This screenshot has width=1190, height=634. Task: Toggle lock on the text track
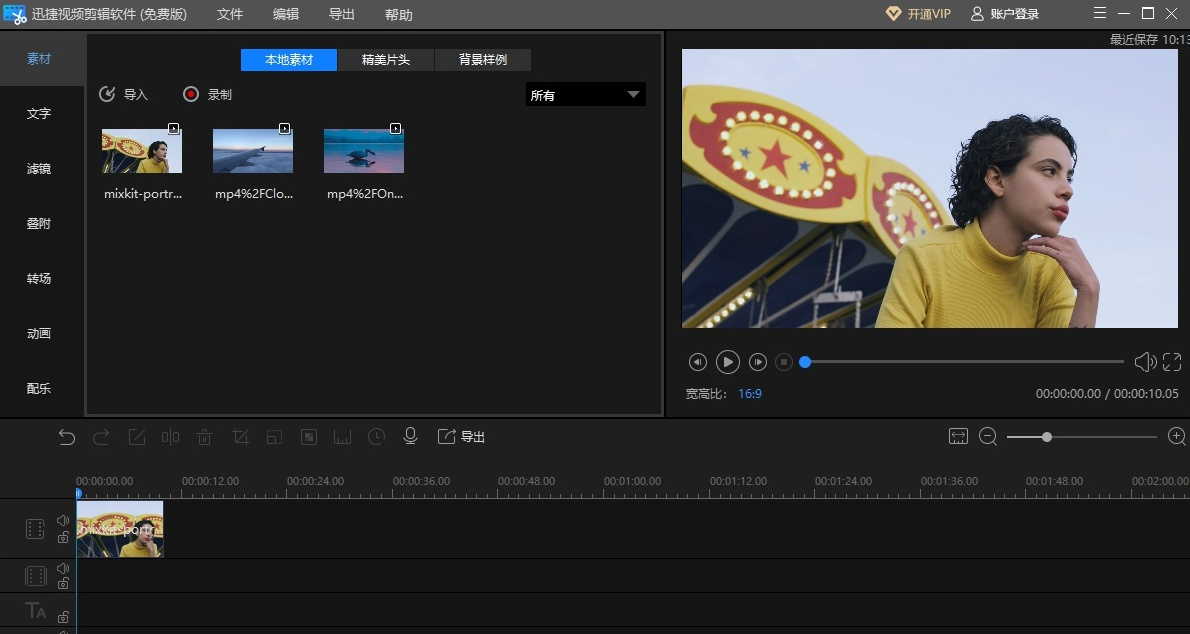point(63,617)
